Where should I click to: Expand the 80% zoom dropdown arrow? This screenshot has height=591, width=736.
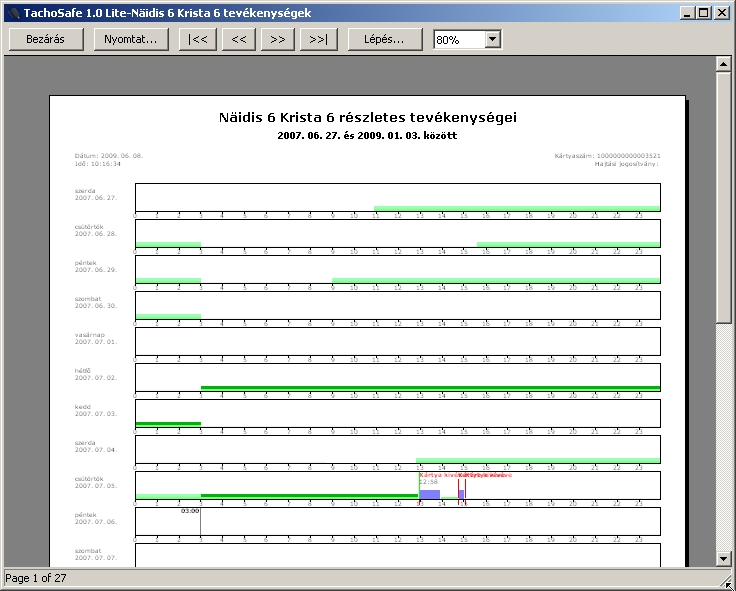(x=492, y=39)
